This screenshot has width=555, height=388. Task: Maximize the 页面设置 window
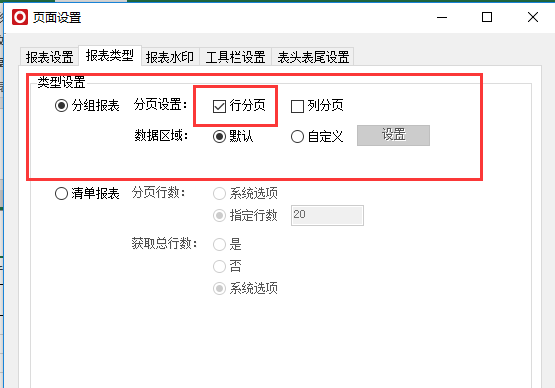(x=487, y=17)
